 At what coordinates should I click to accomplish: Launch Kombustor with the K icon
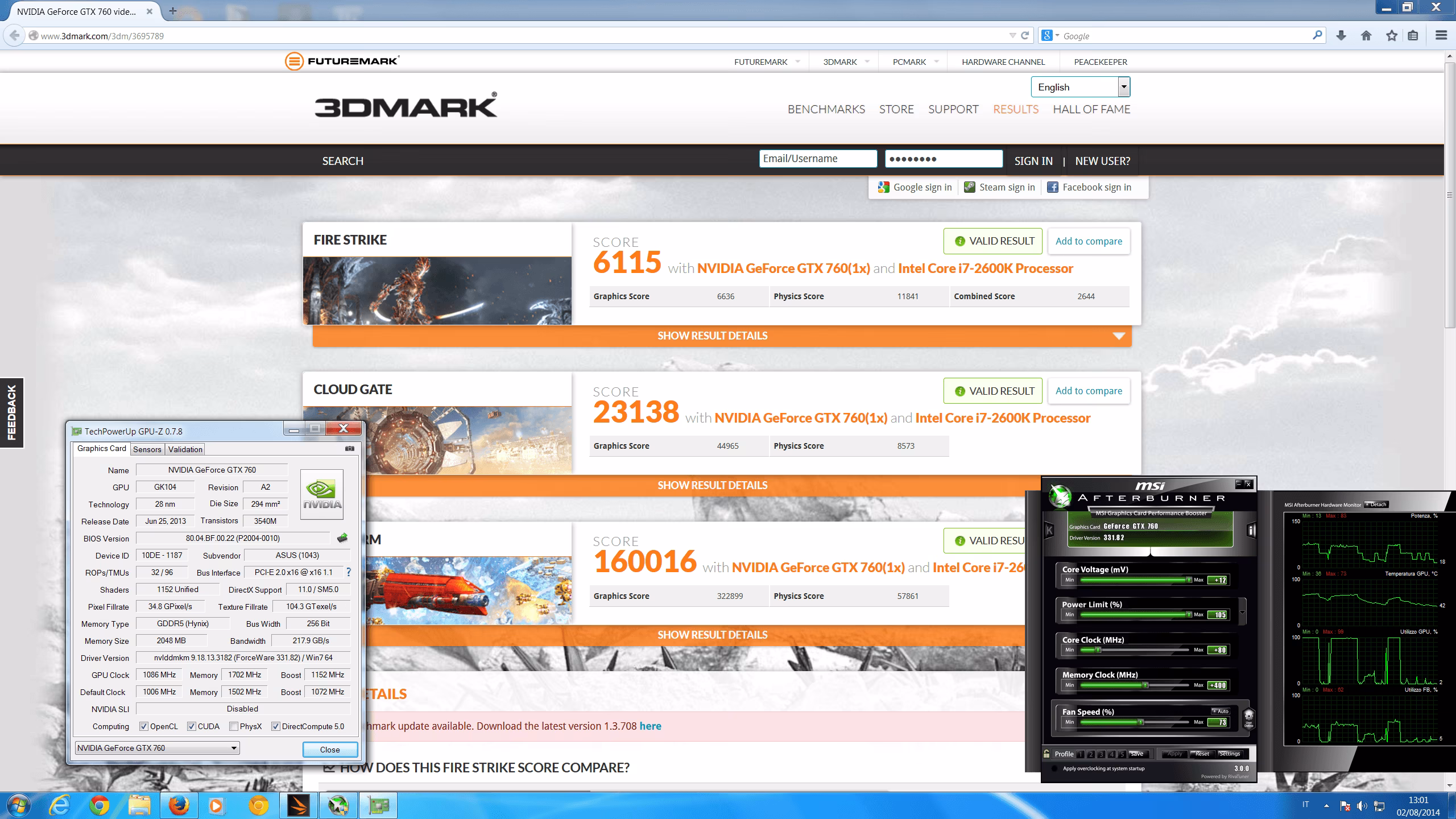coord(1049,531)
